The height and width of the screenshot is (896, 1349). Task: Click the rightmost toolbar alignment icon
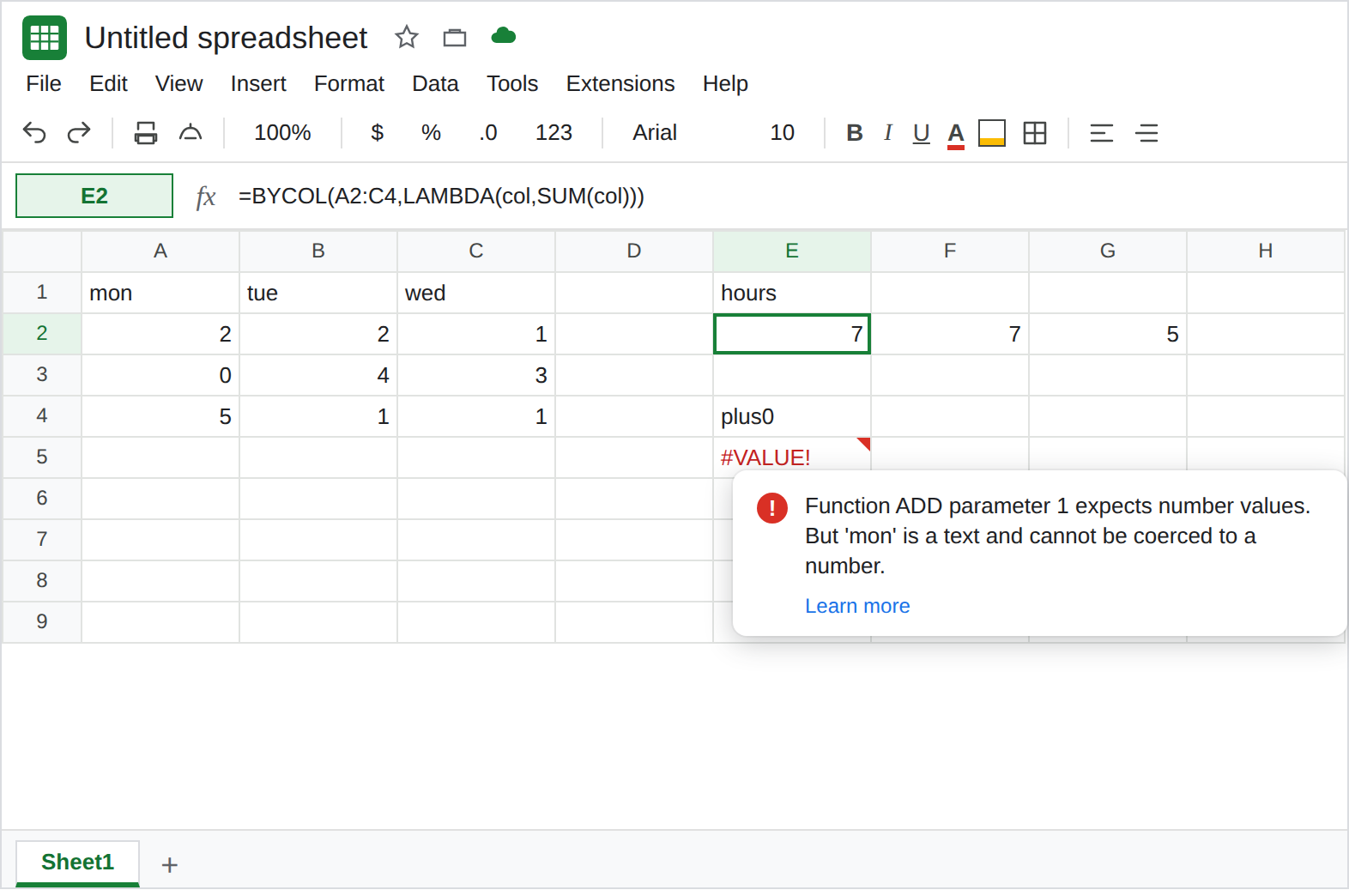tap(1147, 132)
